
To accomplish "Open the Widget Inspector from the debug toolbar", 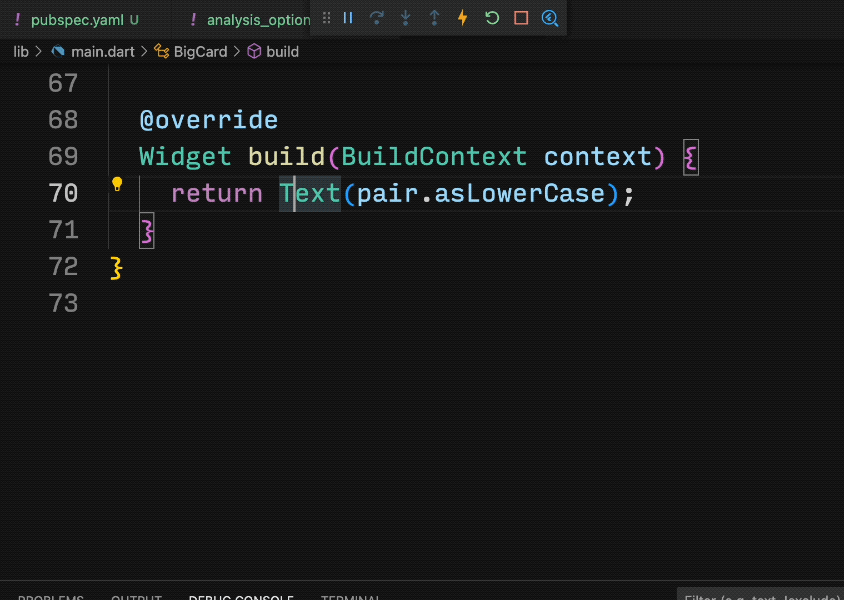I will tap(549, 18).
